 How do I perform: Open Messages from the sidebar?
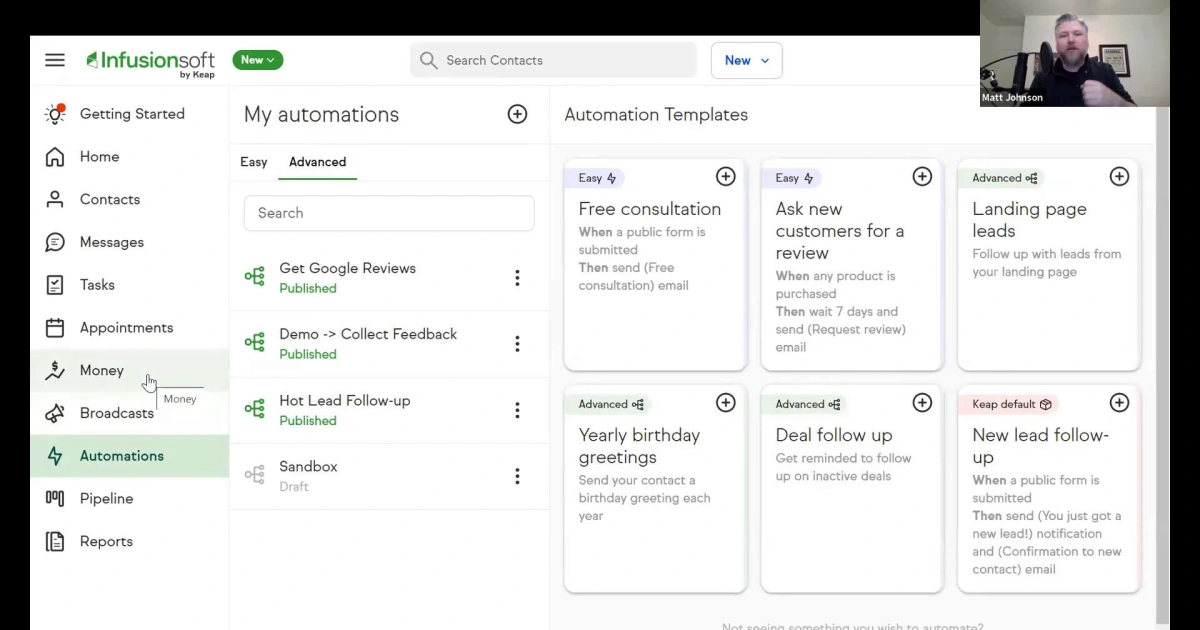(x=55, y=242)
